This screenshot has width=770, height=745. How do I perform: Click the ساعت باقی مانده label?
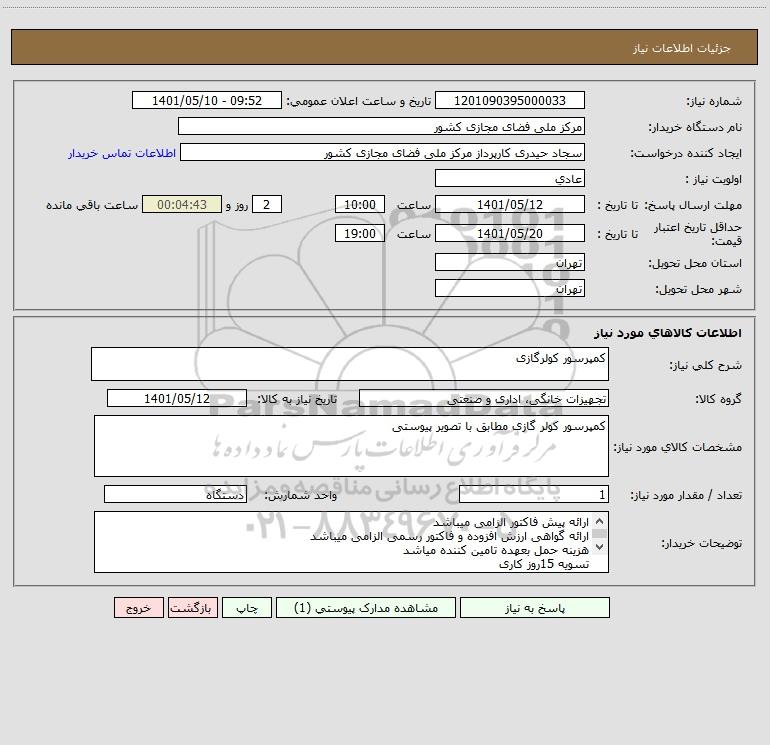click(x=92, y=205)
